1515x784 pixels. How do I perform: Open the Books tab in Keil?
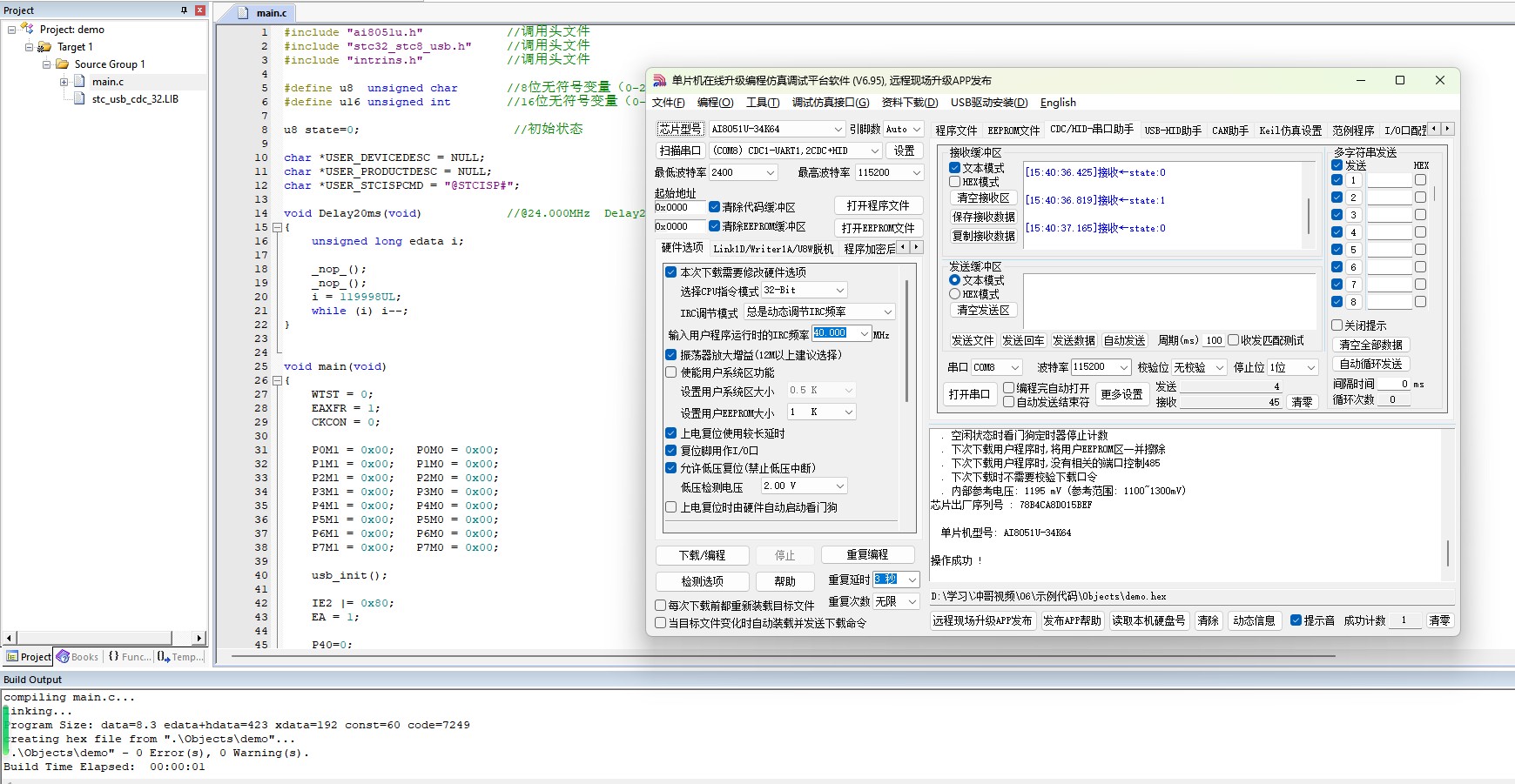point(77,657)
